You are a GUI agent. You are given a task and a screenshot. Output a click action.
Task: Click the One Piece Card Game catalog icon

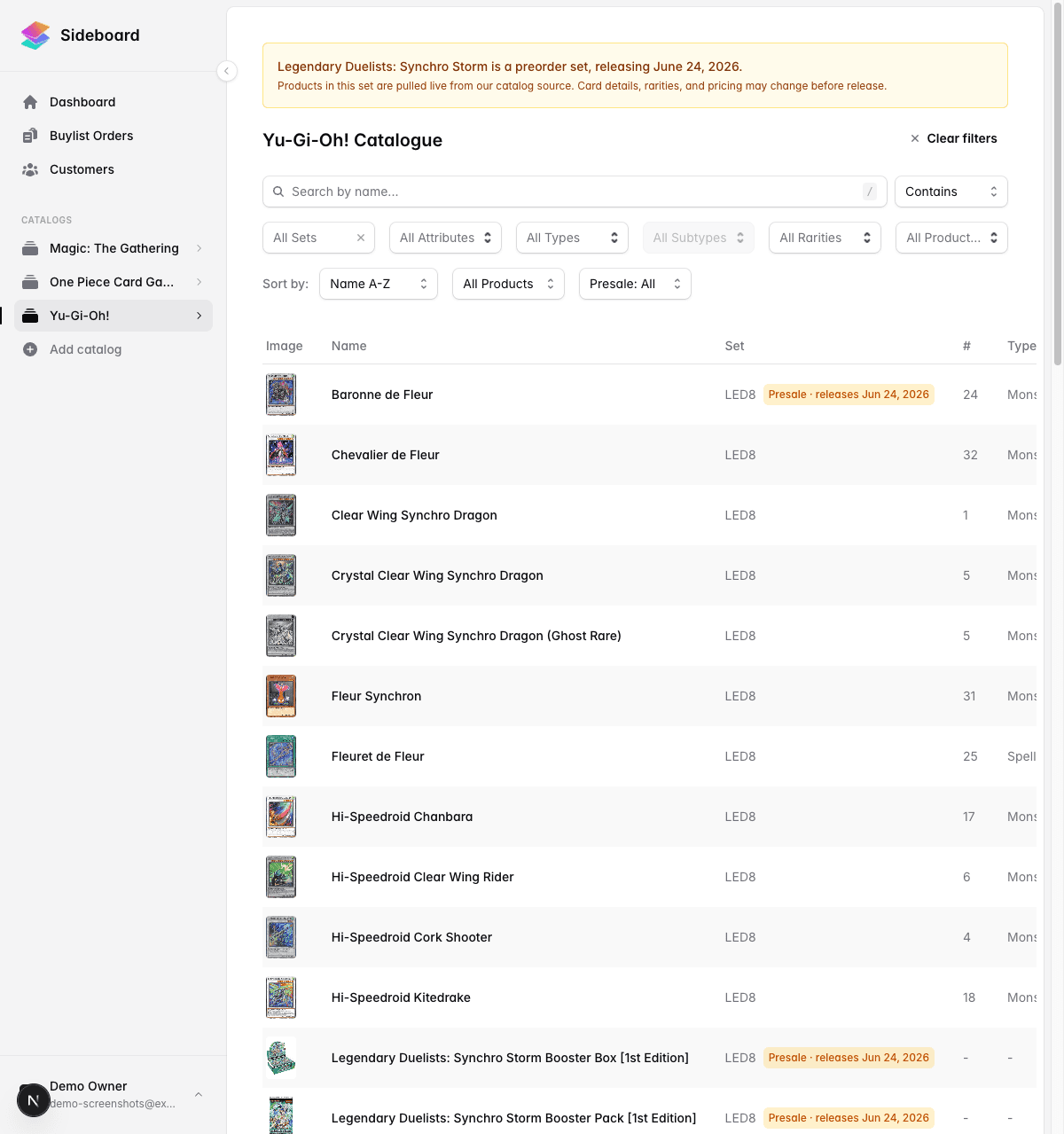[30, 282]
